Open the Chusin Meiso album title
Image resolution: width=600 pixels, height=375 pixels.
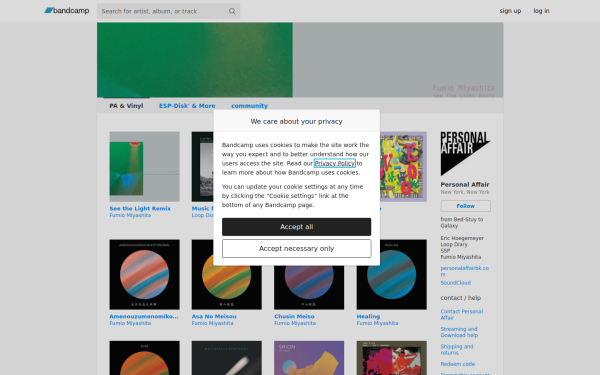pyautogui.click(x=294, y=316)
